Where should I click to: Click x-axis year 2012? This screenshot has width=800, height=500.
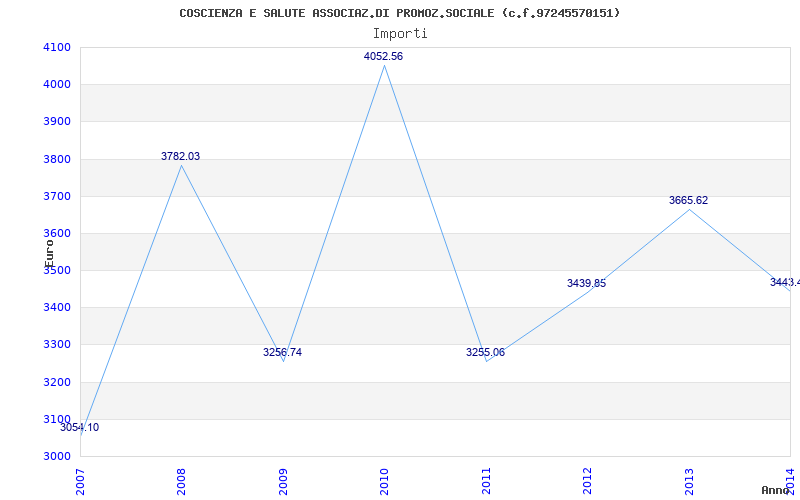[x=587, y=481]
